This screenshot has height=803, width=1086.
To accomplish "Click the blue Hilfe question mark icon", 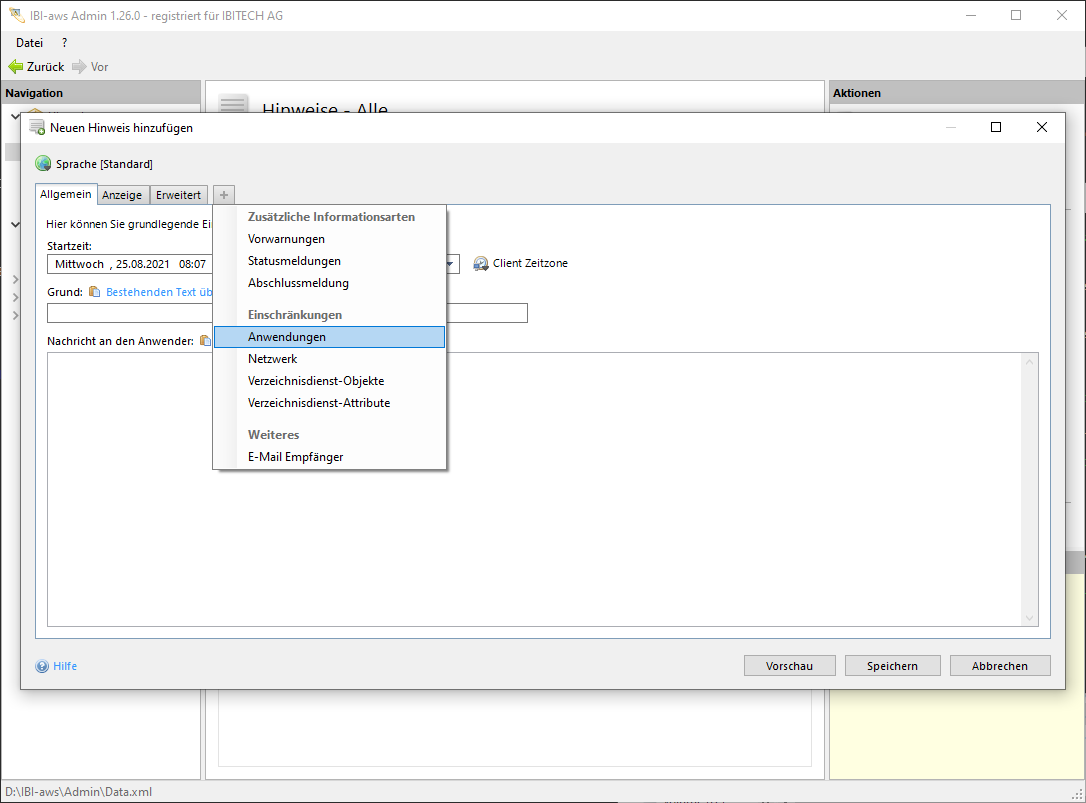I will click(42, 666).
